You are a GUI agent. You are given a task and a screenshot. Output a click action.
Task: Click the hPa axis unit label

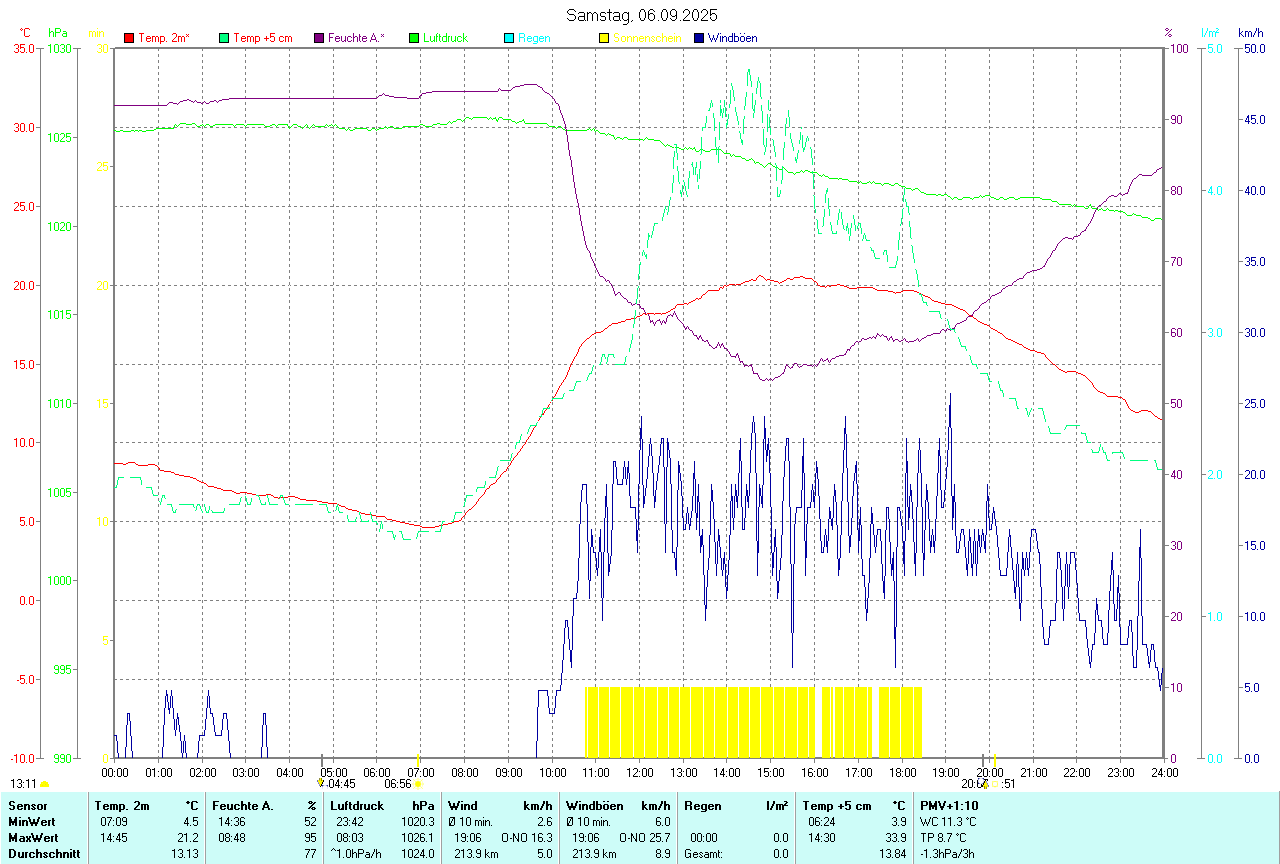pyautogui.click(x=58, y=33)
